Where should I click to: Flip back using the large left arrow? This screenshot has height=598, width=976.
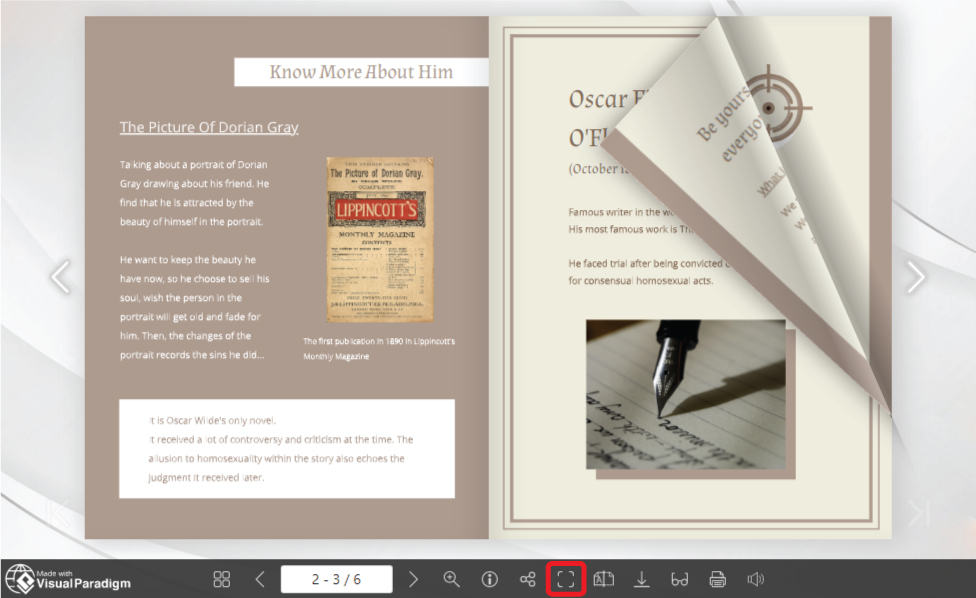tap(62, 277)
